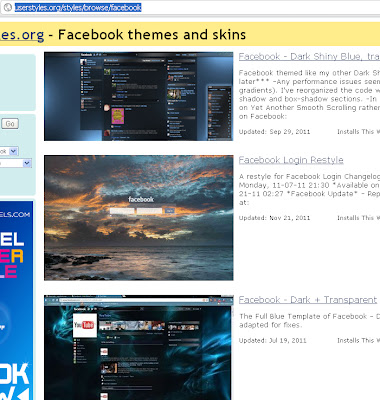Click the 'Facebook themes and skins' heading

[152, 35]
